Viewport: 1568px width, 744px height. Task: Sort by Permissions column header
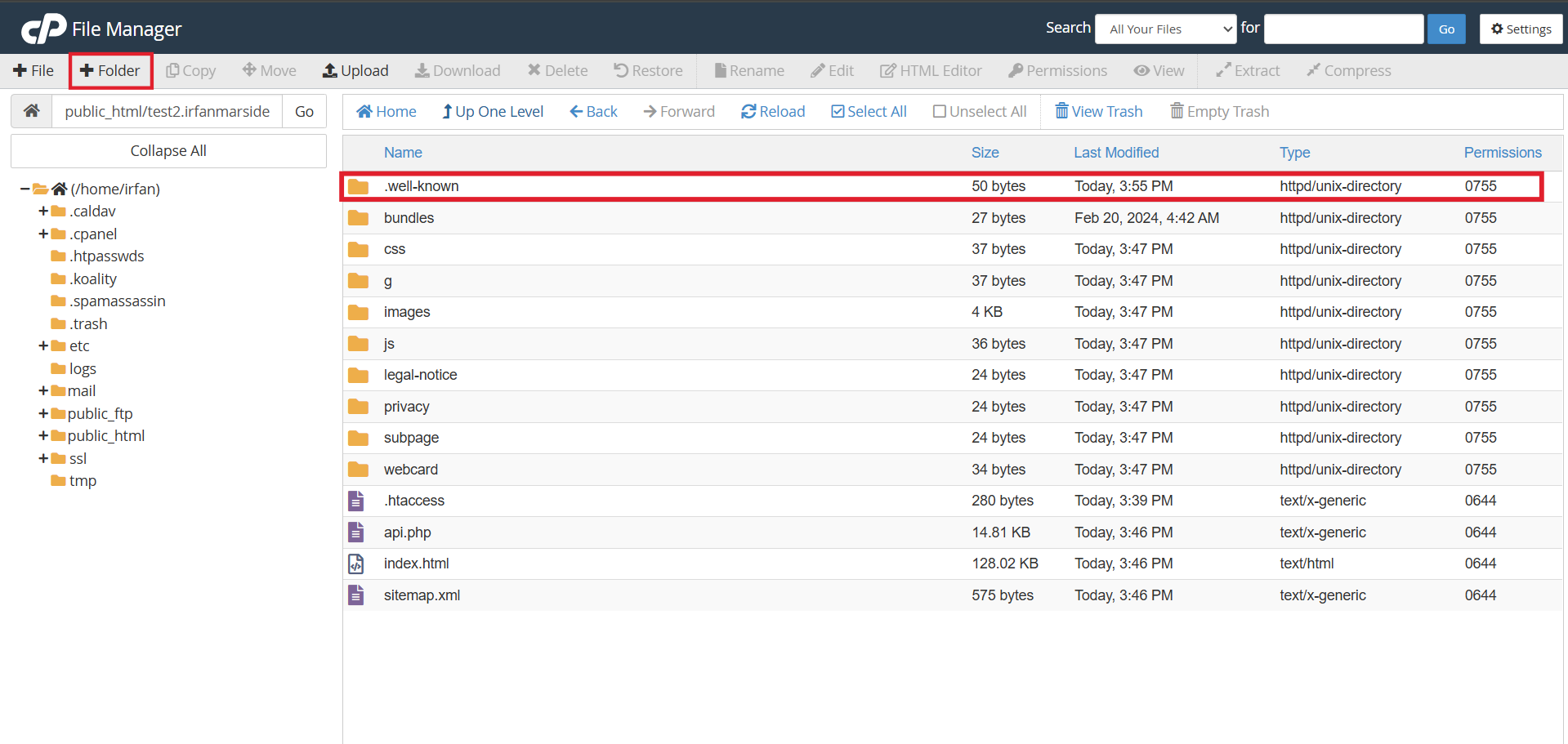tap(1503, 153)
